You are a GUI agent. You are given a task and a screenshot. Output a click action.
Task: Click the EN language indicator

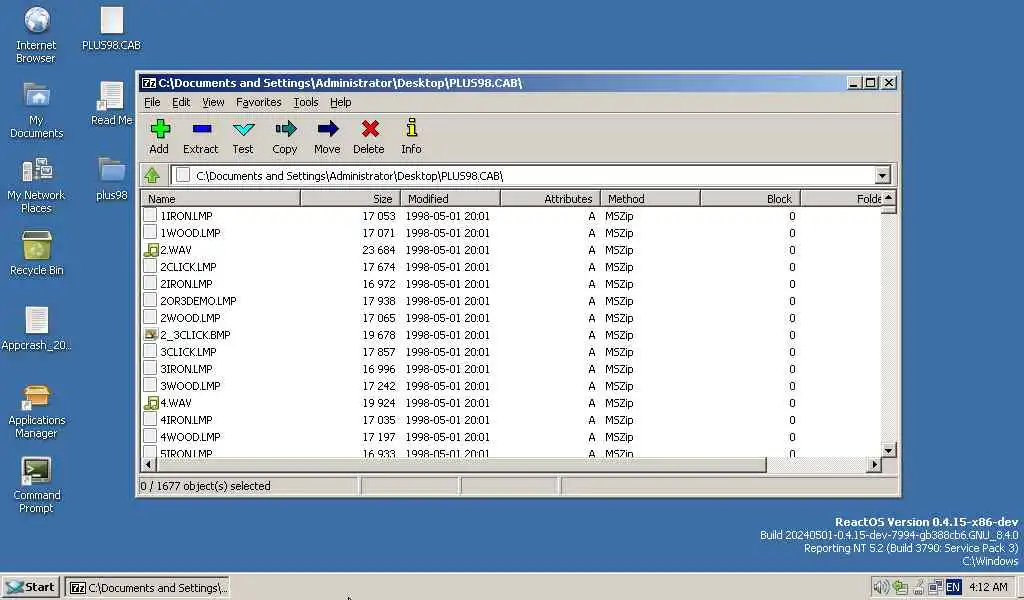click(x=953, y=587)
